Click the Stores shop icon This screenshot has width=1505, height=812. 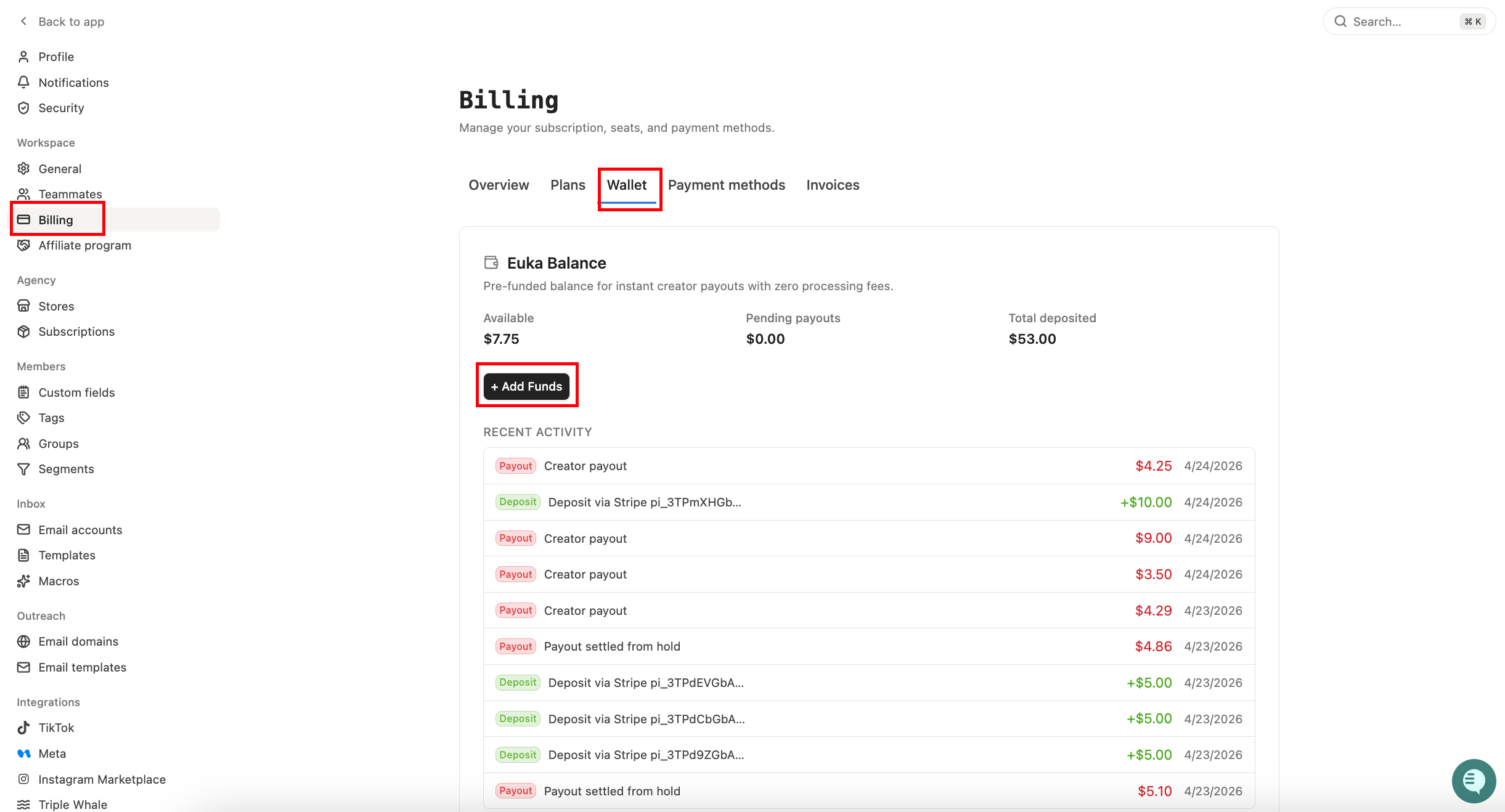(x=23, y=306)
